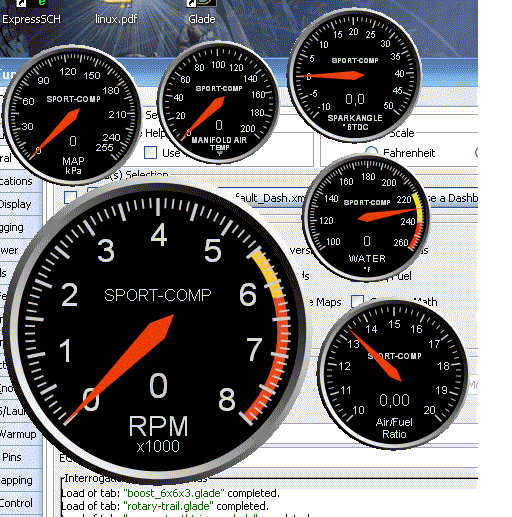Click the Spark Angle BTDC gauge
This screenshot has width=512, height=517.
pos(355,75)
